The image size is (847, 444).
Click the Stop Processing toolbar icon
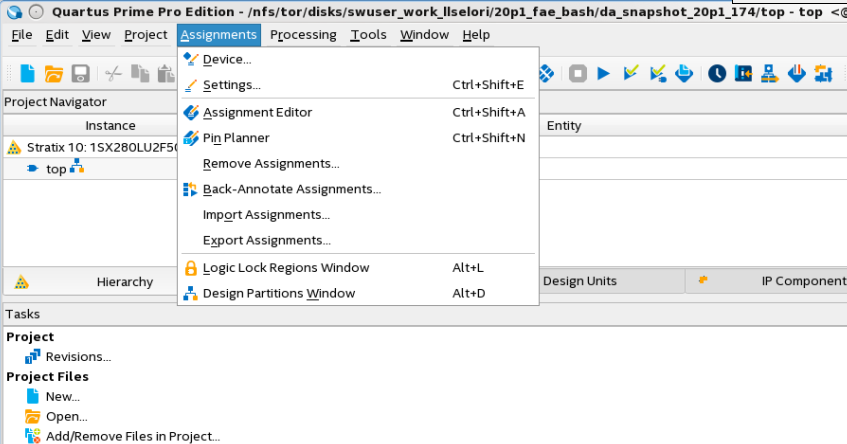pyautogui.click(x=578, y=73)
